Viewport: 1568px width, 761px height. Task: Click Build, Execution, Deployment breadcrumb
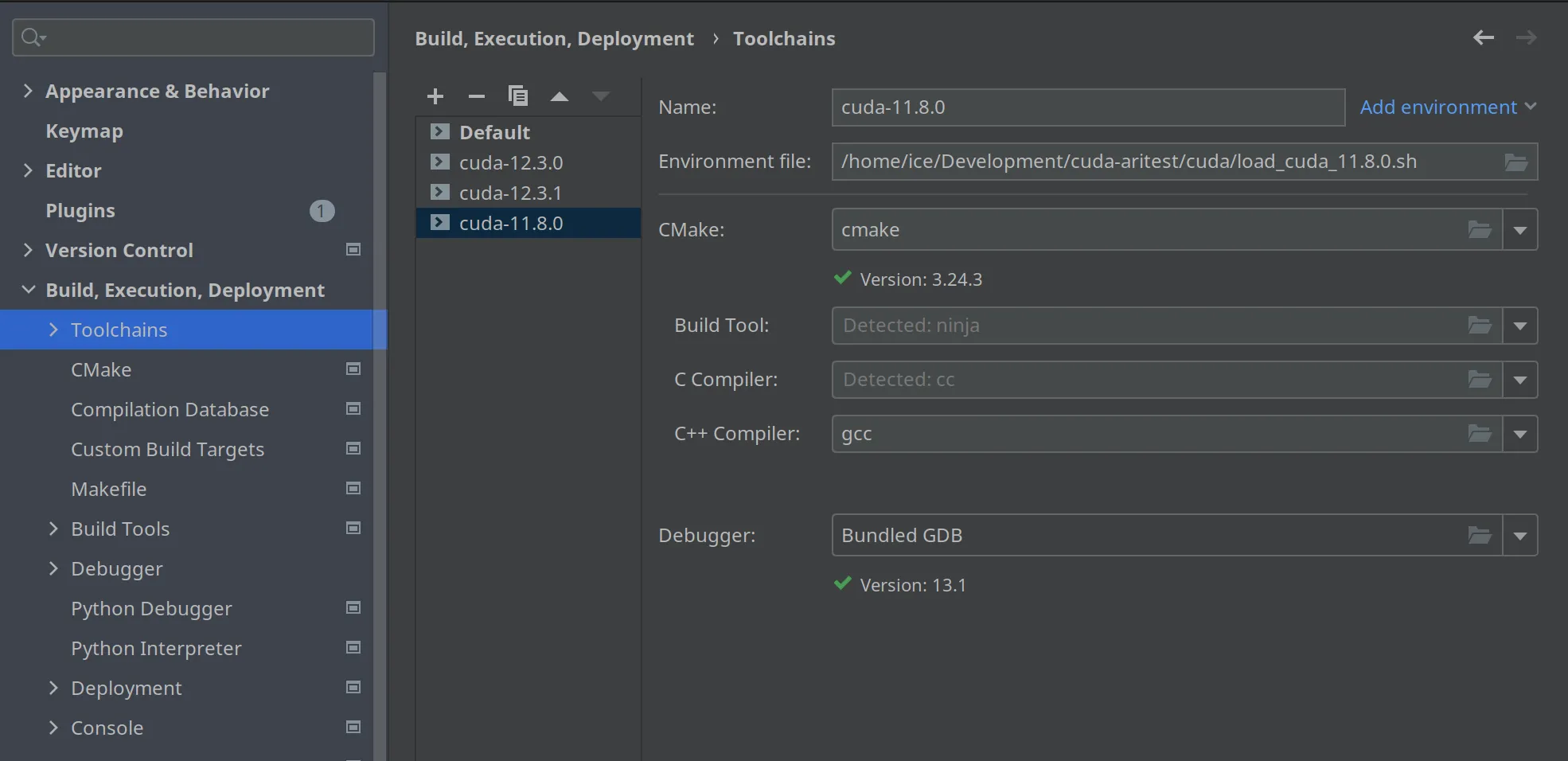(554, 38)
